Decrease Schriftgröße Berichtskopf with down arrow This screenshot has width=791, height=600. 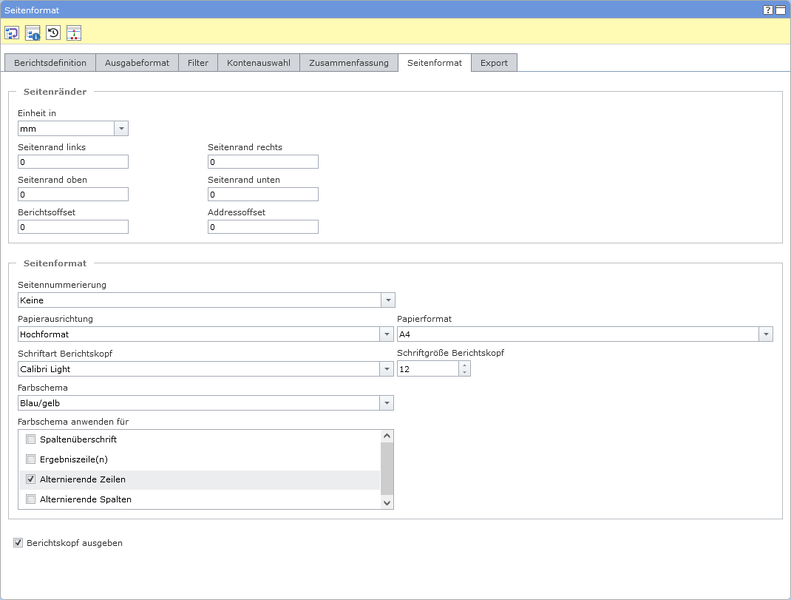[x=464, y=373]
